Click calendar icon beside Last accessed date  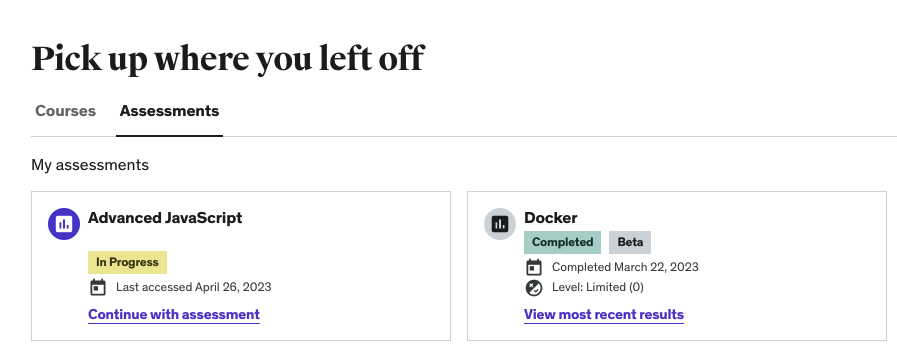[98, 287]
